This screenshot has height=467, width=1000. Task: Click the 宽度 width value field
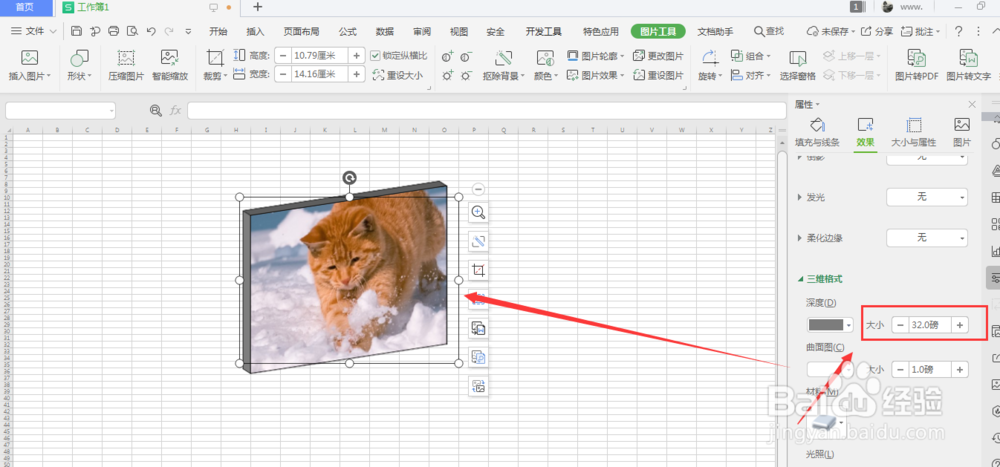click(x=320, y=75)
